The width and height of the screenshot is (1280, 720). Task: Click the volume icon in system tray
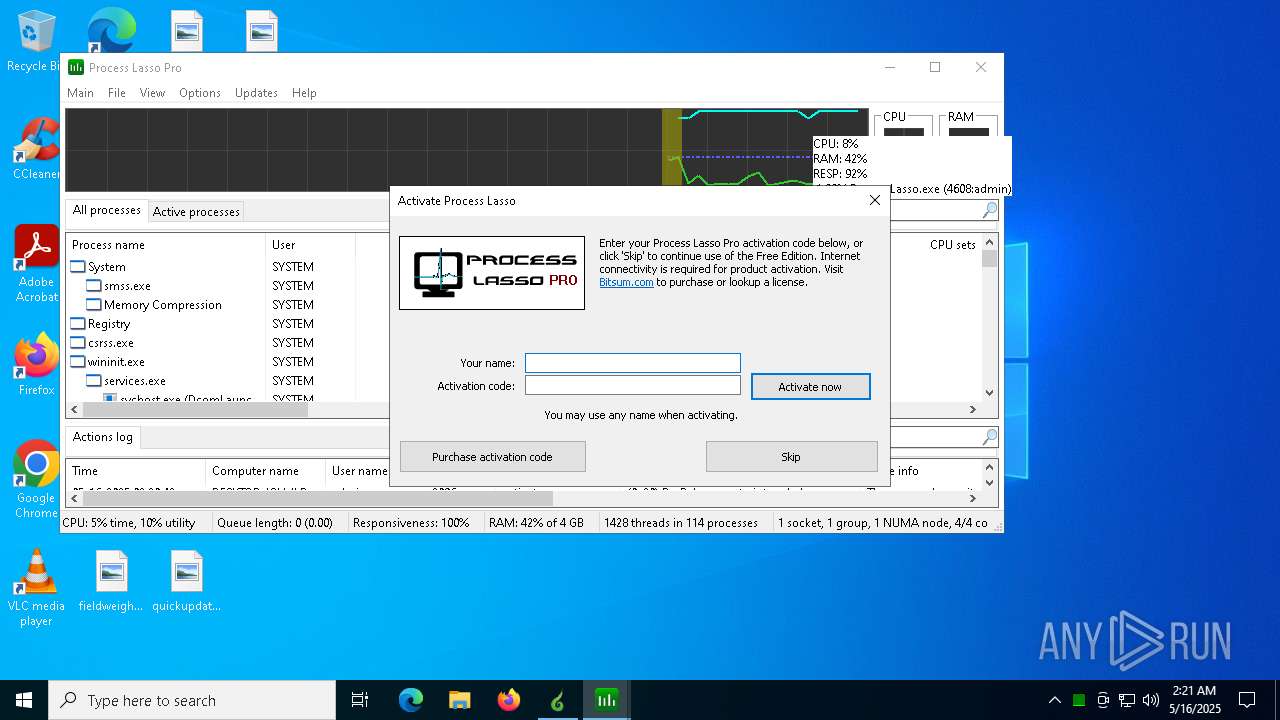1150,700
